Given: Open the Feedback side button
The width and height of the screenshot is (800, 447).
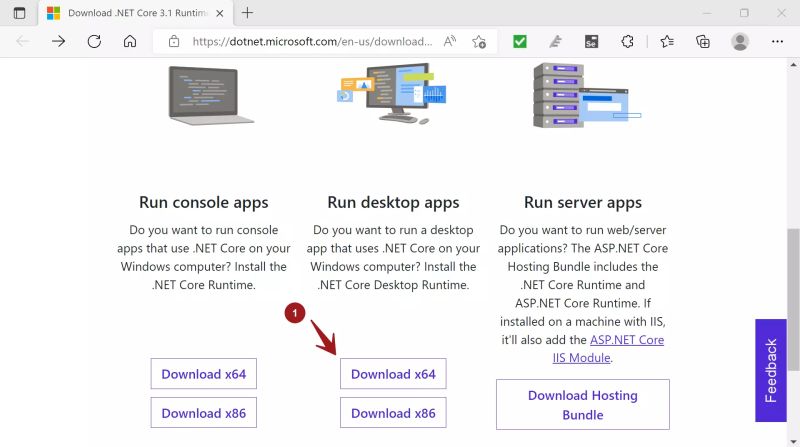Looking at the screenshot, I should pos(771,370).
